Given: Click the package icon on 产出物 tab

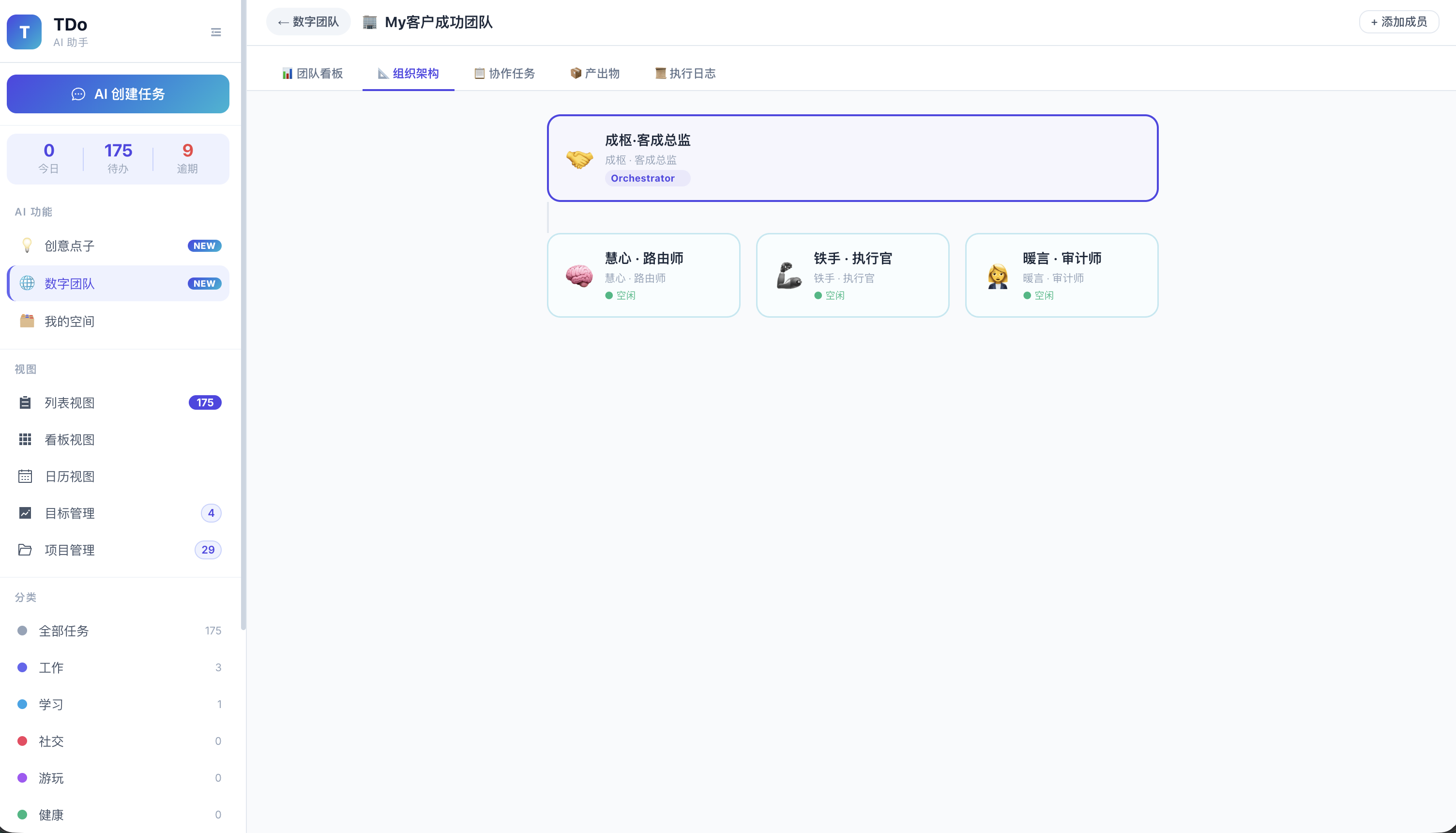Looking at the screenshot, I should [576, 74].
